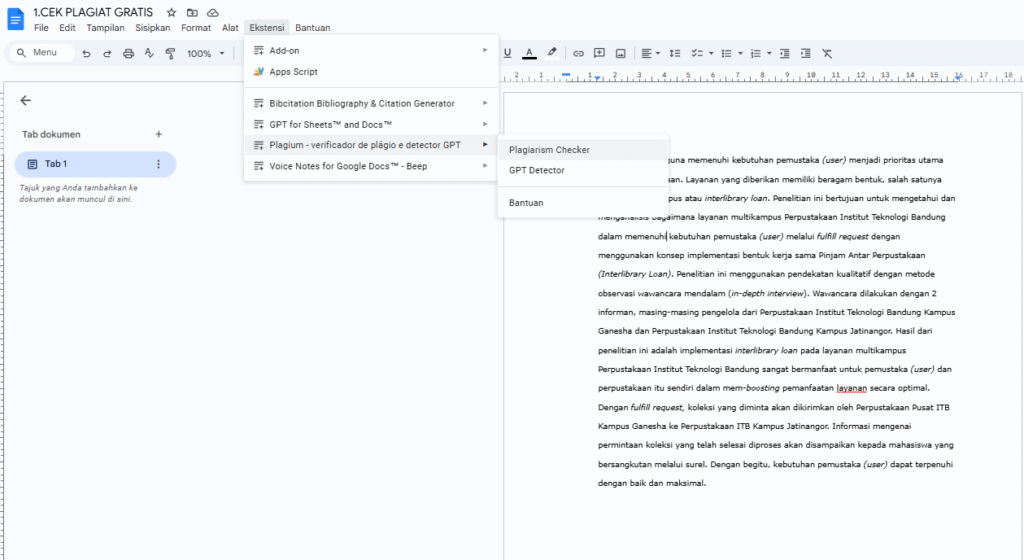Print the document with the printer icon
The width and height of the screenshot is (1024, 560).
(x=129, y=54)
